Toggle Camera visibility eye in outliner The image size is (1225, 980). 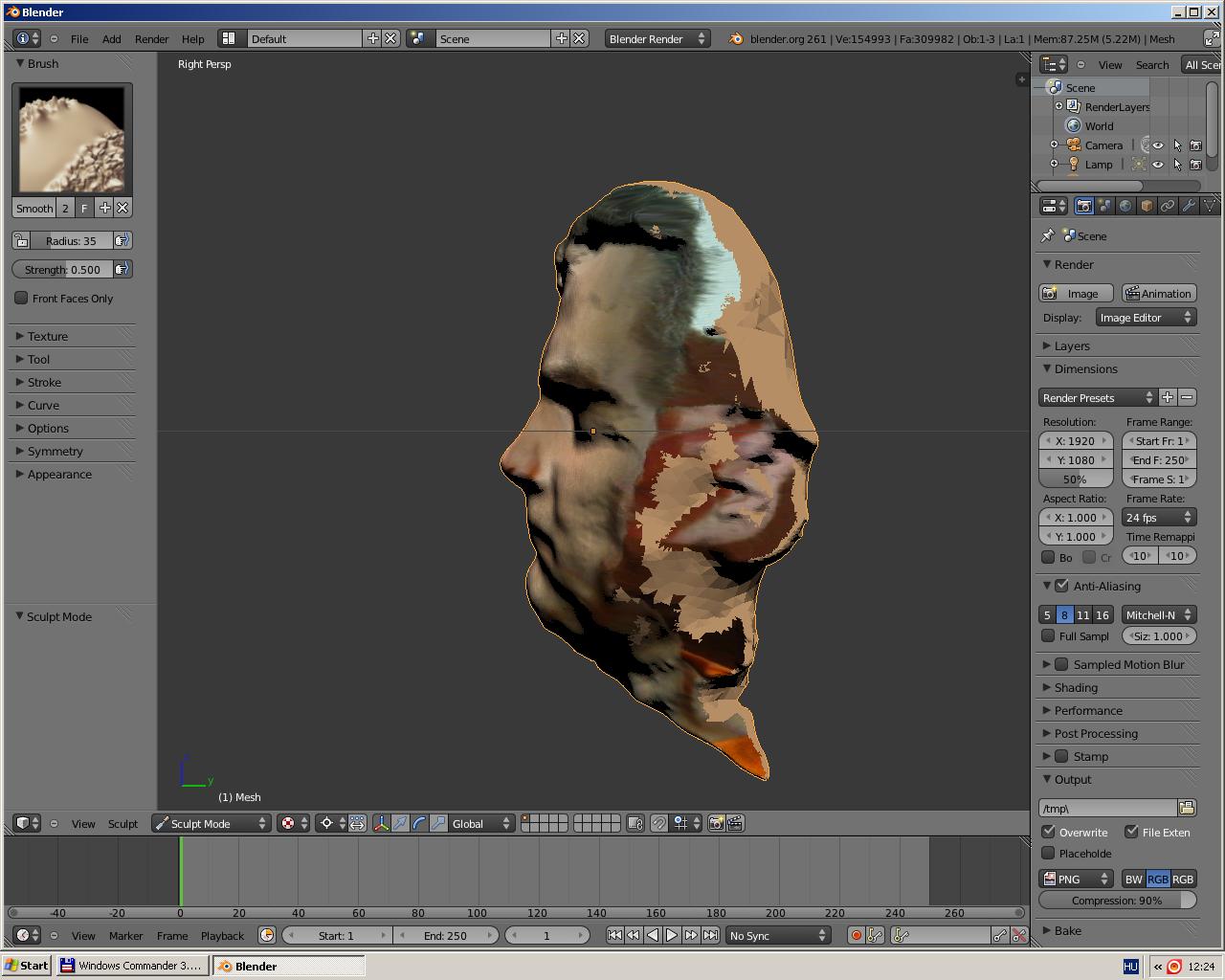(x=1158, y=145)
